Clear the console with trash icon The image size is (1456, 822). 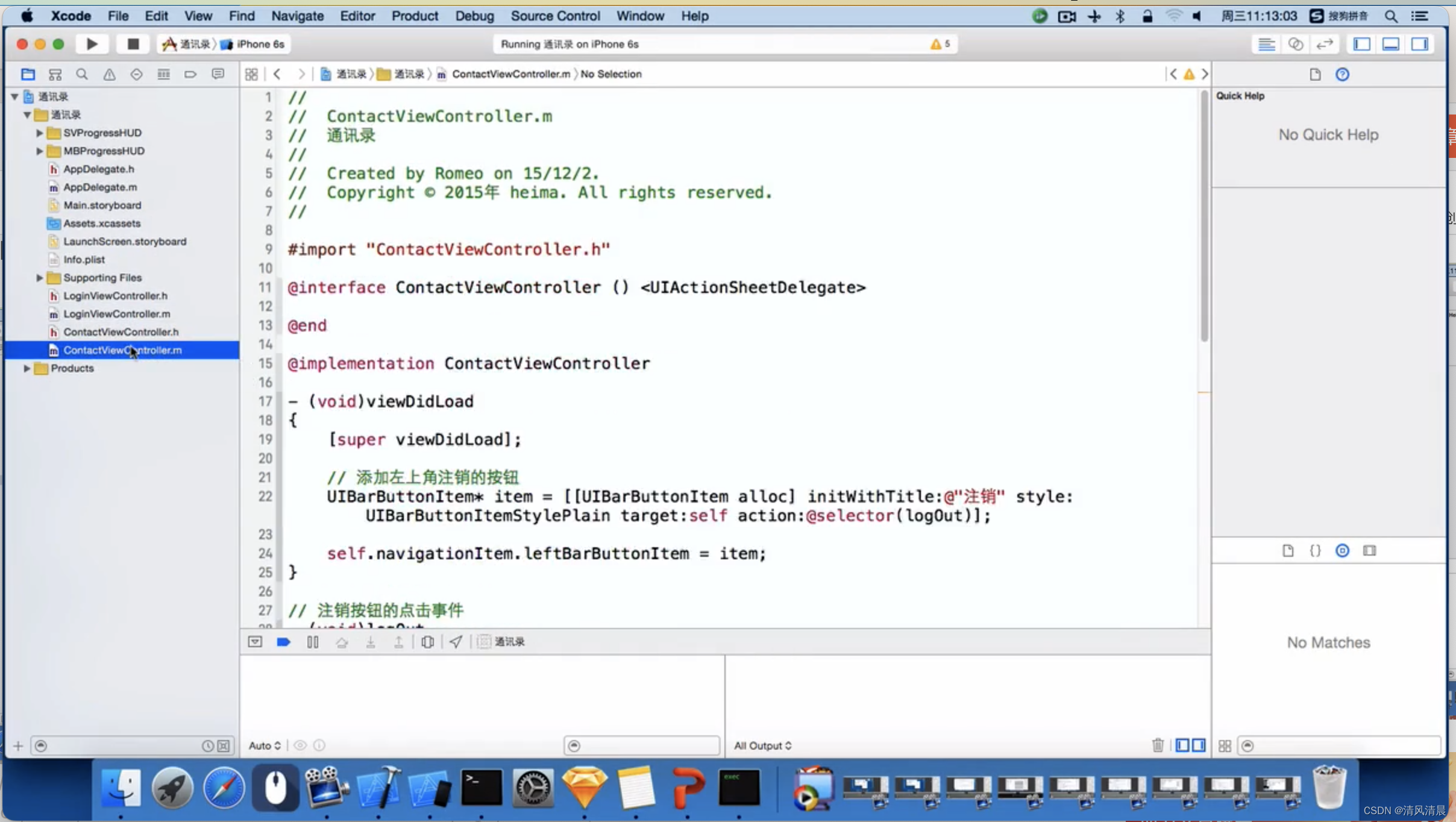tap(1158, 745)
